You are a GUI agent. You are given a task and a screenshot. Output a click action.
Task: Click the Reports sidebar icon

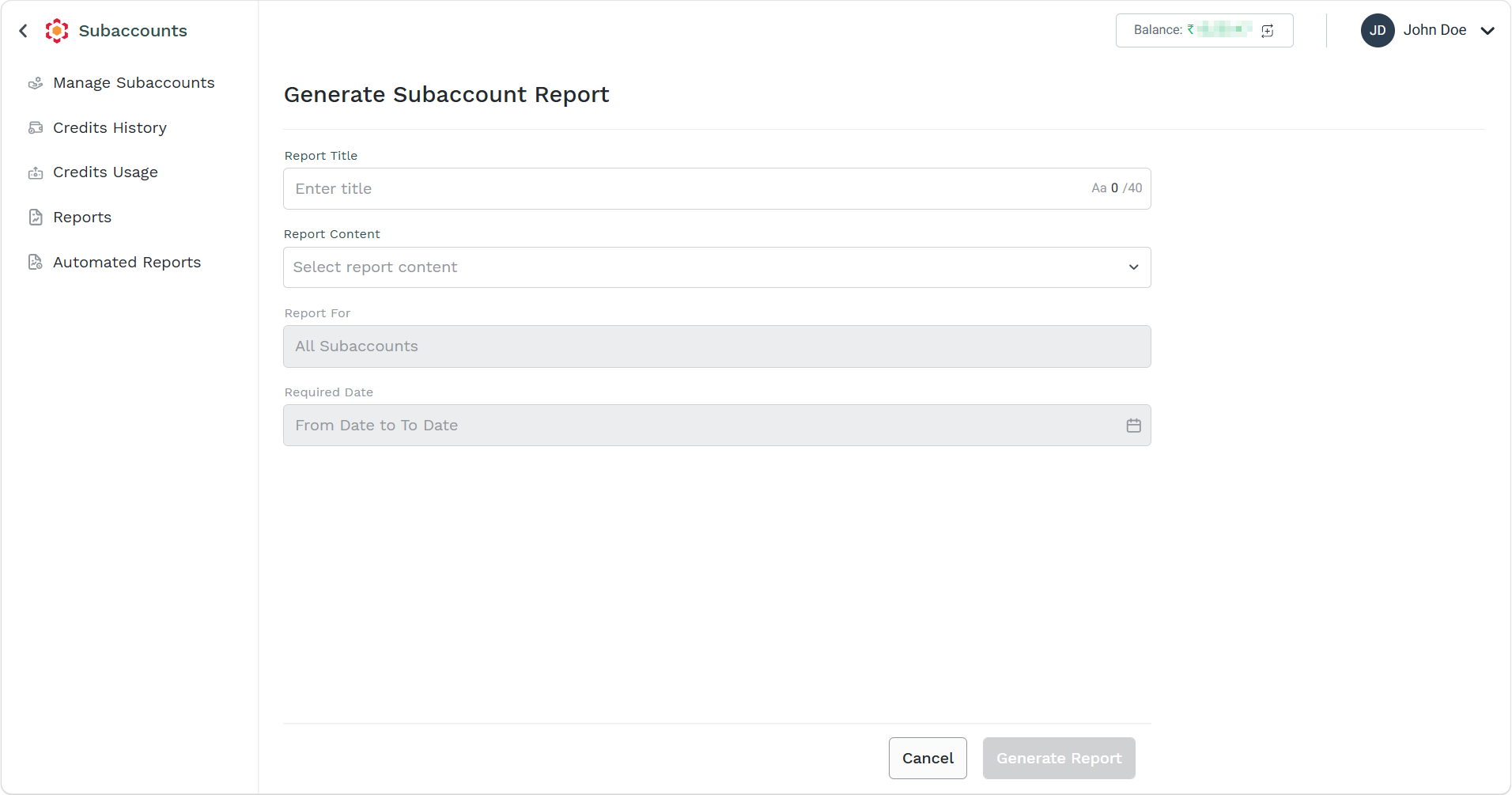point(36,218)
